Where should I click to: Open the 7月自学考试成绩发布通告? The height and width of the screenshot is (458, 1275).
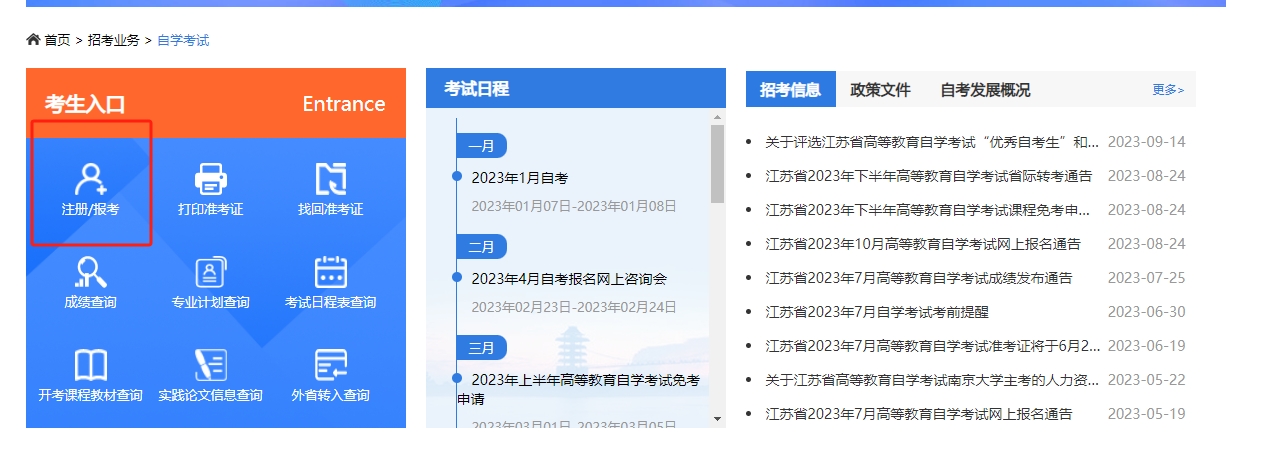click(x=918, y=278)
